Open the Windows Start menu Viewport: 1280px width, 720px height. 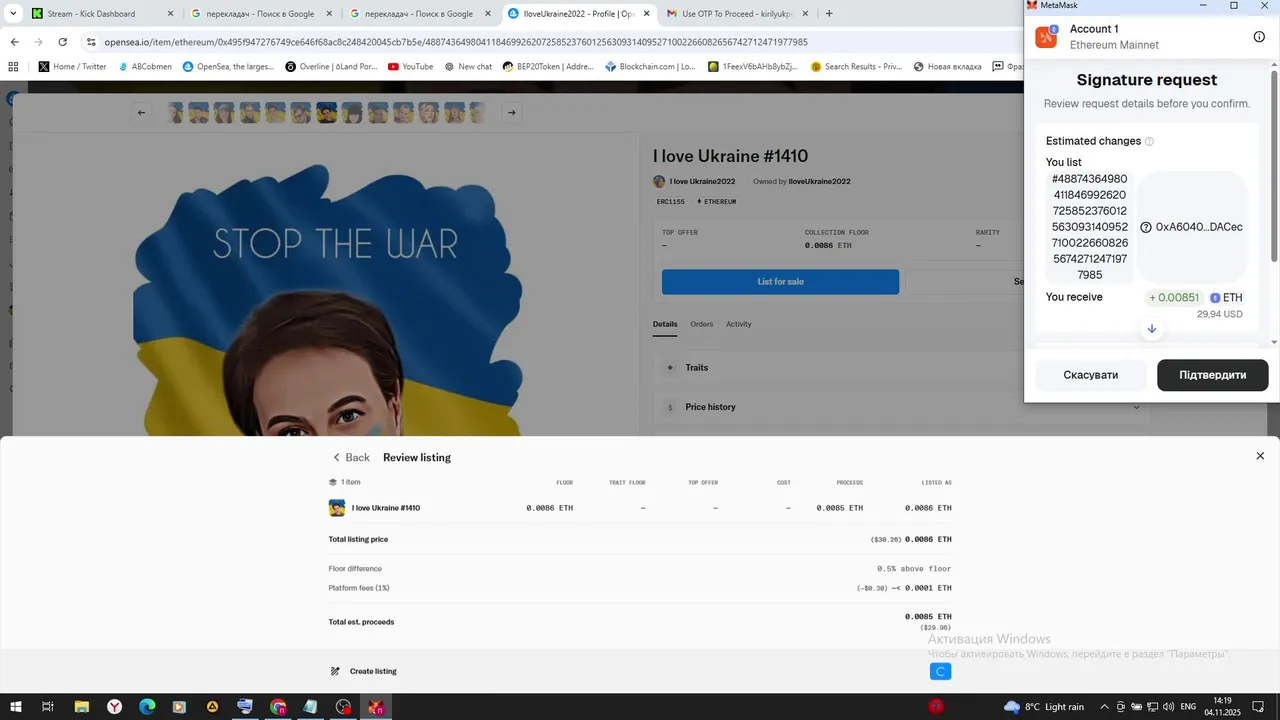pos(15,706)
